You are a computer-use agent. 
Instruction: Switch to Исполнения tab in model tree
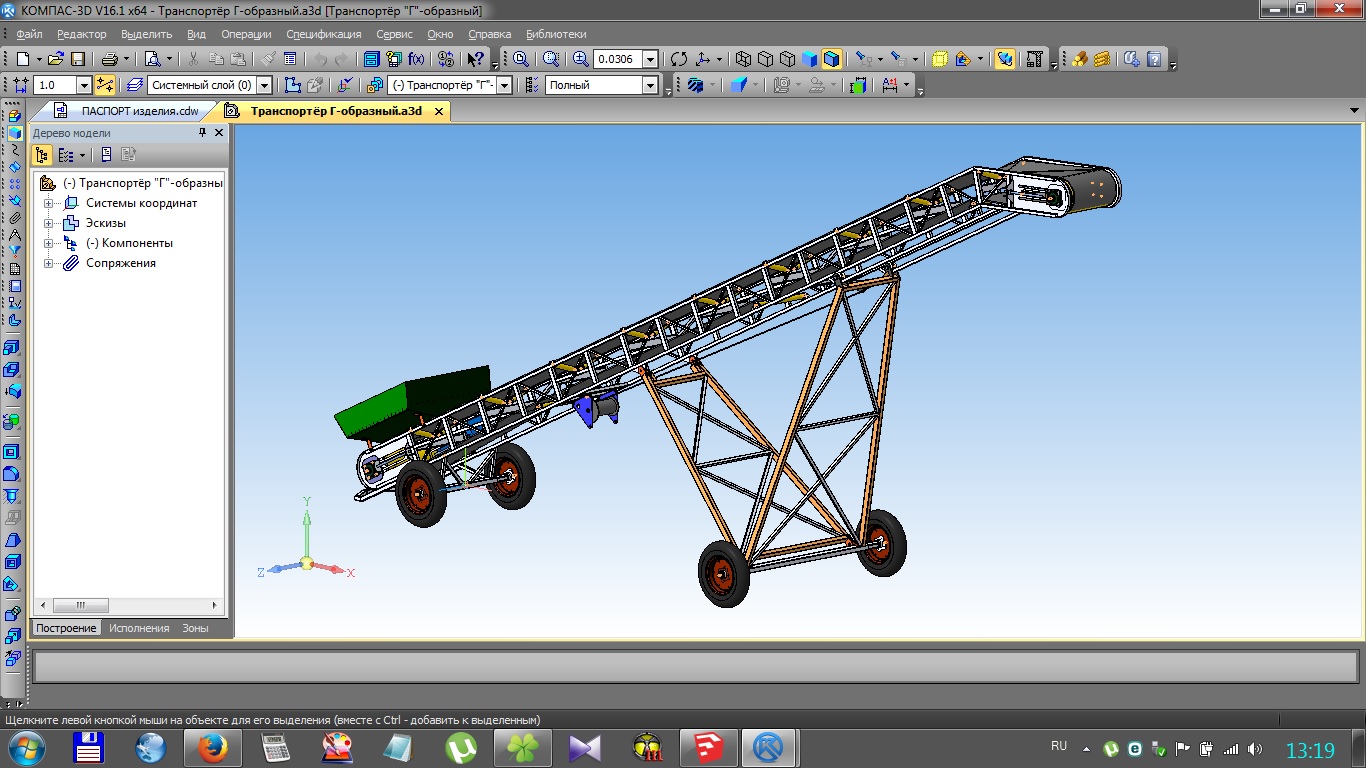(x=139, y=628)
